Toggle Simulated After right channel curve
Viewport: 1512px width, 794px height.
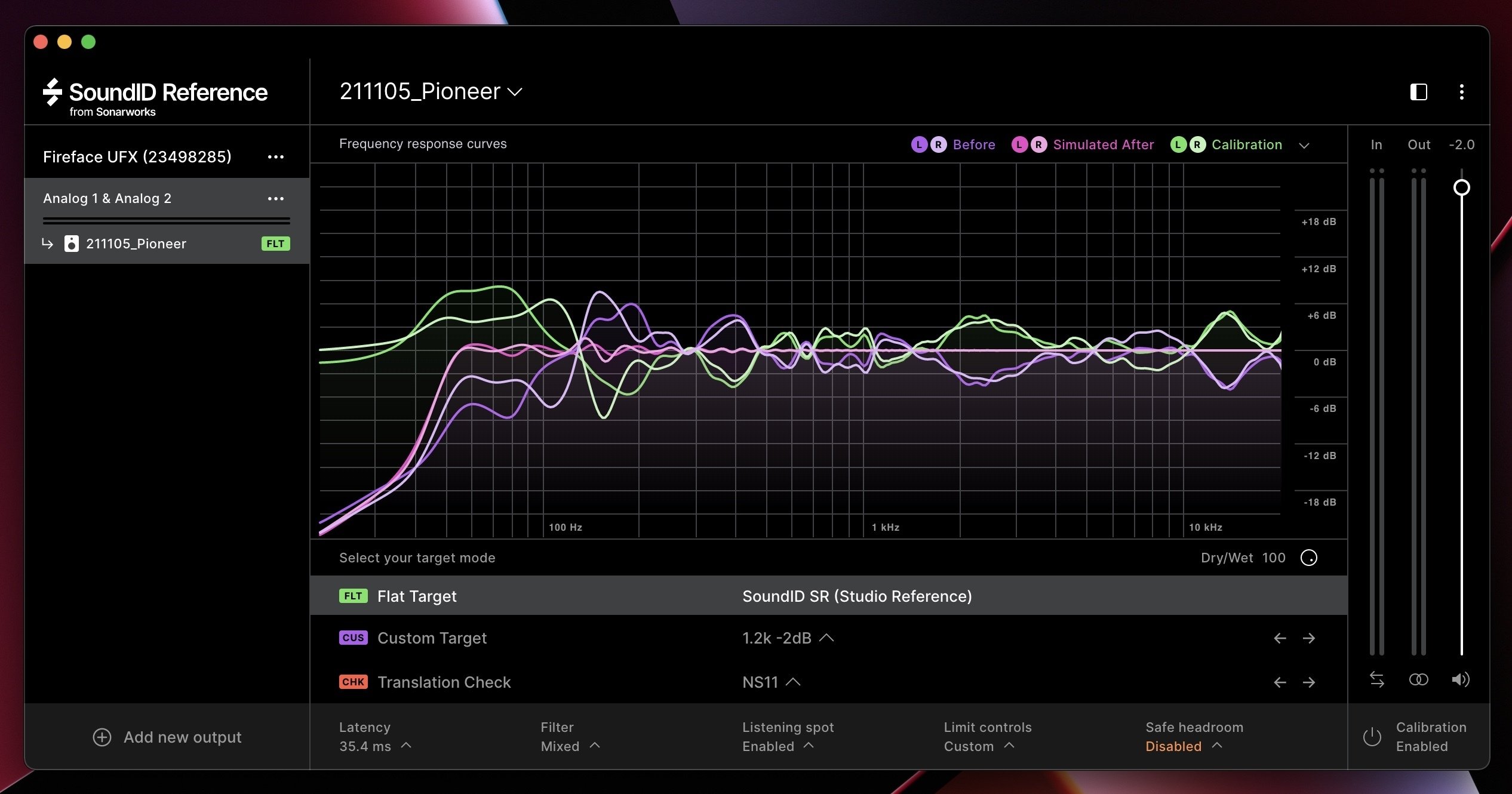coord(1038,144)
